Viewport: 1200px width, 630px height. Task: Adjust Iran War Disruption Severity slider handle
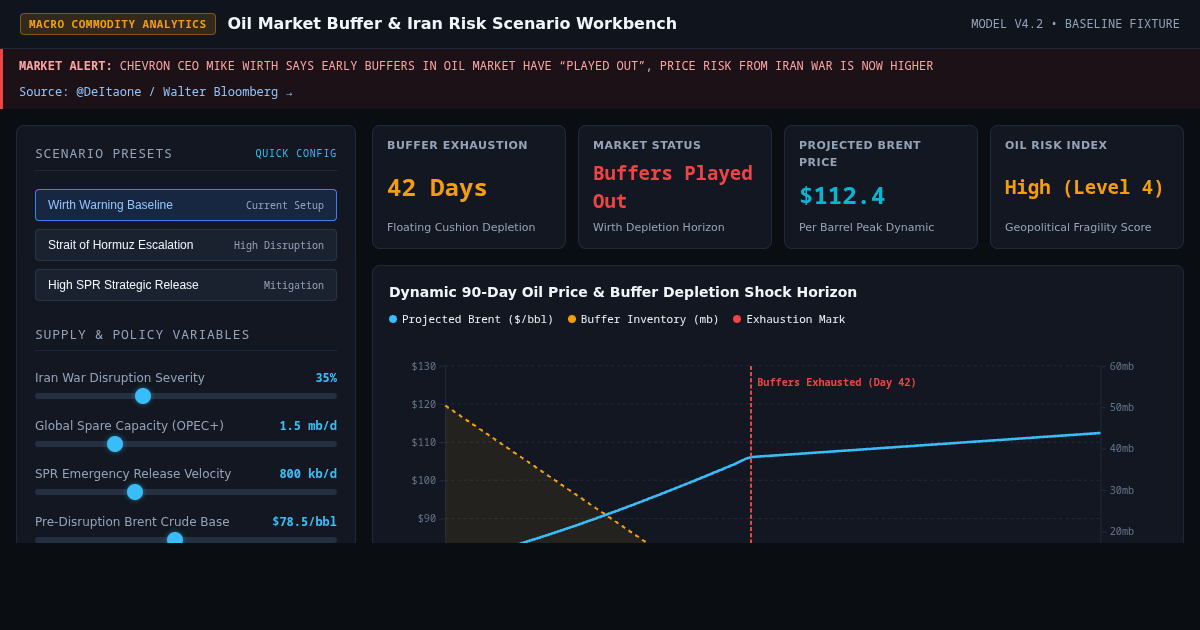pyautogui.click(x=143, y=396)
